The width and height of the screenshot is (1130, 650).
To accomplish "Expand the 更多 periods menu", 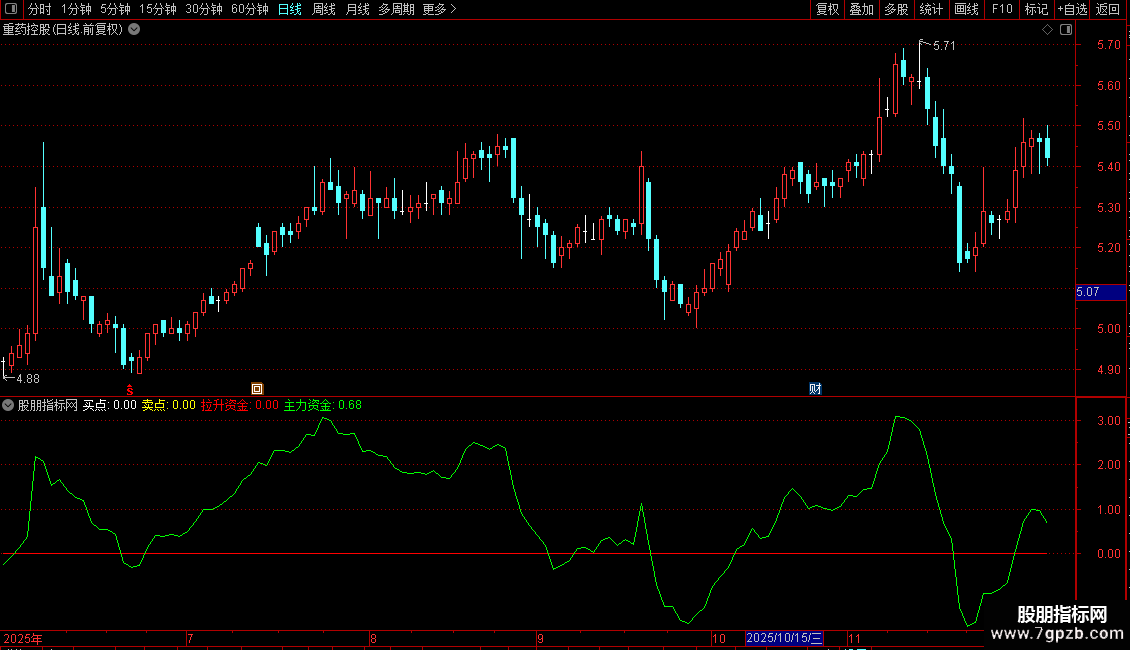I will (439, 9).
